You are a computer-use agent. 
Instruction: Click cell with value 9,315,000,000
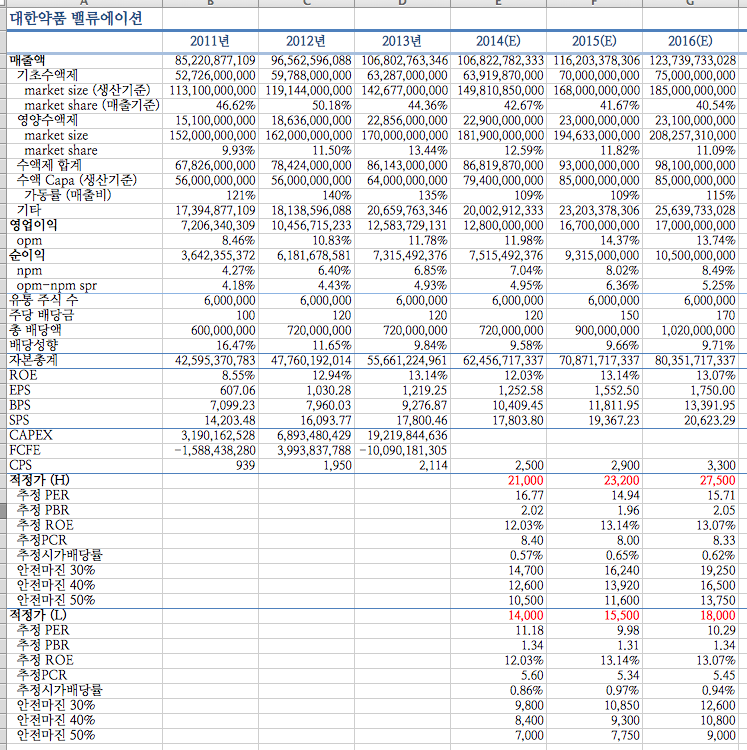click(x=602, y=255)
